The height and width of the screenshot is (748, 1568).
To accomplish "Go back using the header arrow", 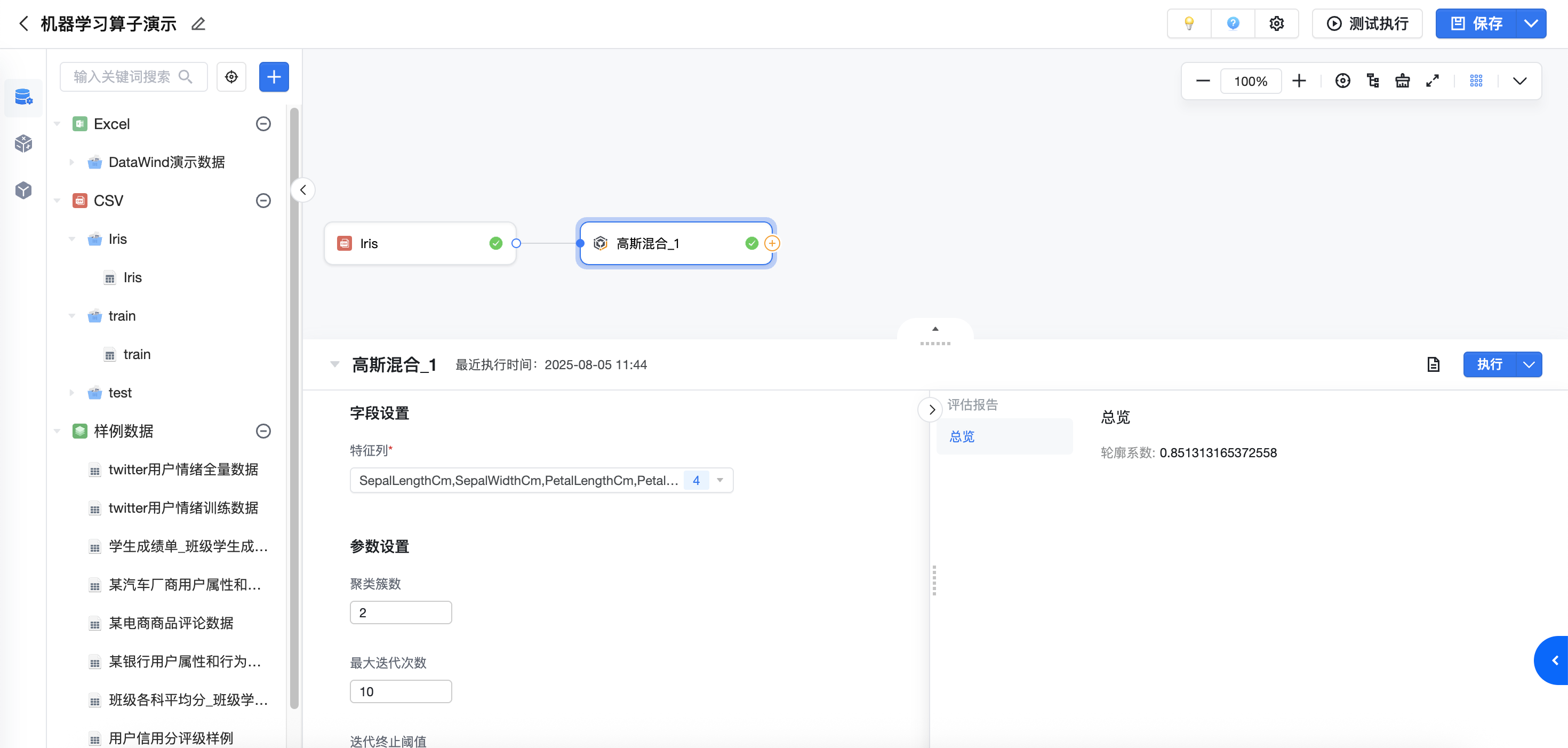I will point(23,24).
